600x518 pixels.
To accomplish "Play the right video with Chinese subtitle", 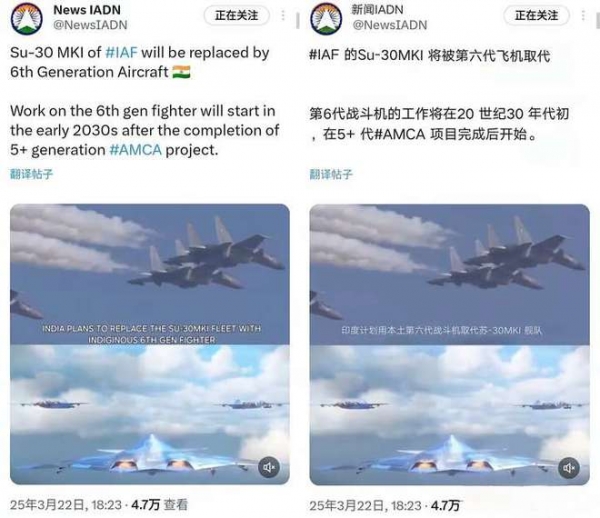I will (x=450, y=344).
